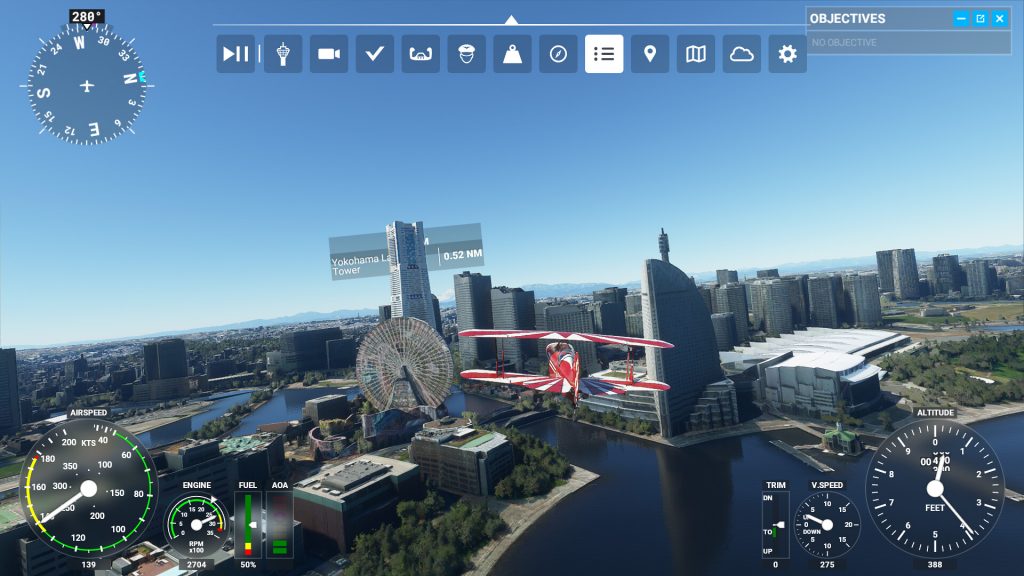Click the trim indicator slider
Screen dimensions: 1024x576
point(776,524)
